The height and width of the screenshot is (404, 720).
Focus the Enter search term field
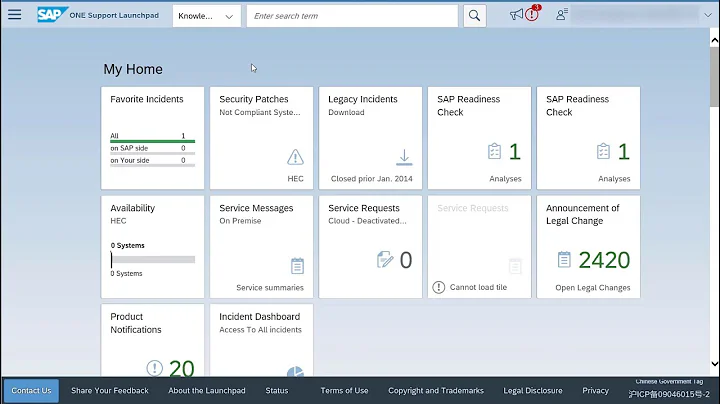click(x=352, y=16)
